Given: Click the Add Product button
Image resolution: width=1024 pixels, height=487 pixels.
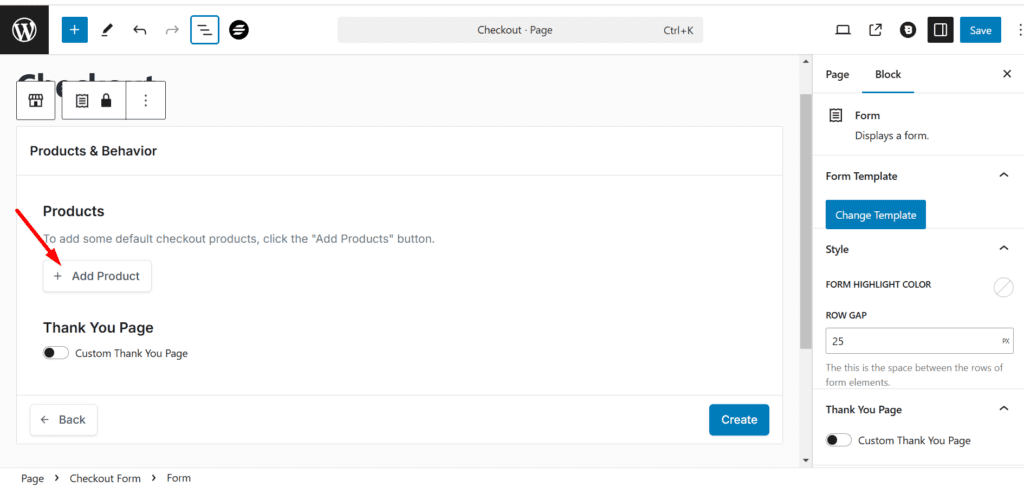Looking at the screenshot, I should (97, 276).
